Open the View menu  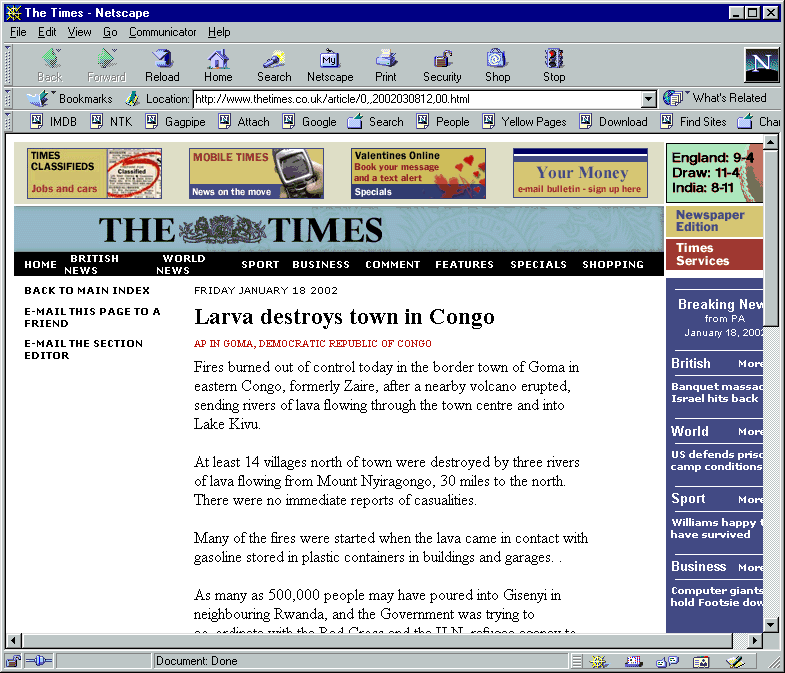click(x=80, y=32)
